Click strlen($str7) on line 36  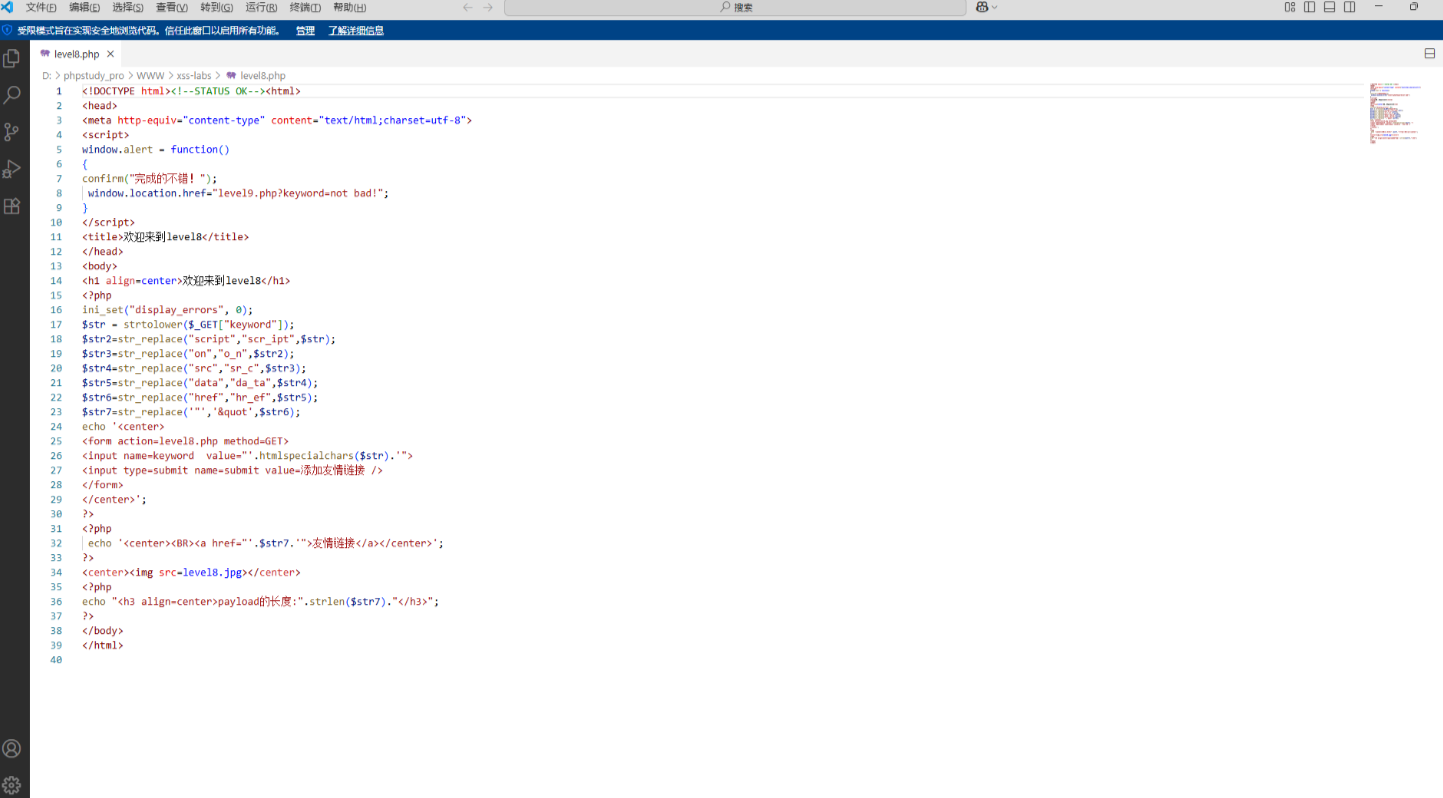coord(349,602)
